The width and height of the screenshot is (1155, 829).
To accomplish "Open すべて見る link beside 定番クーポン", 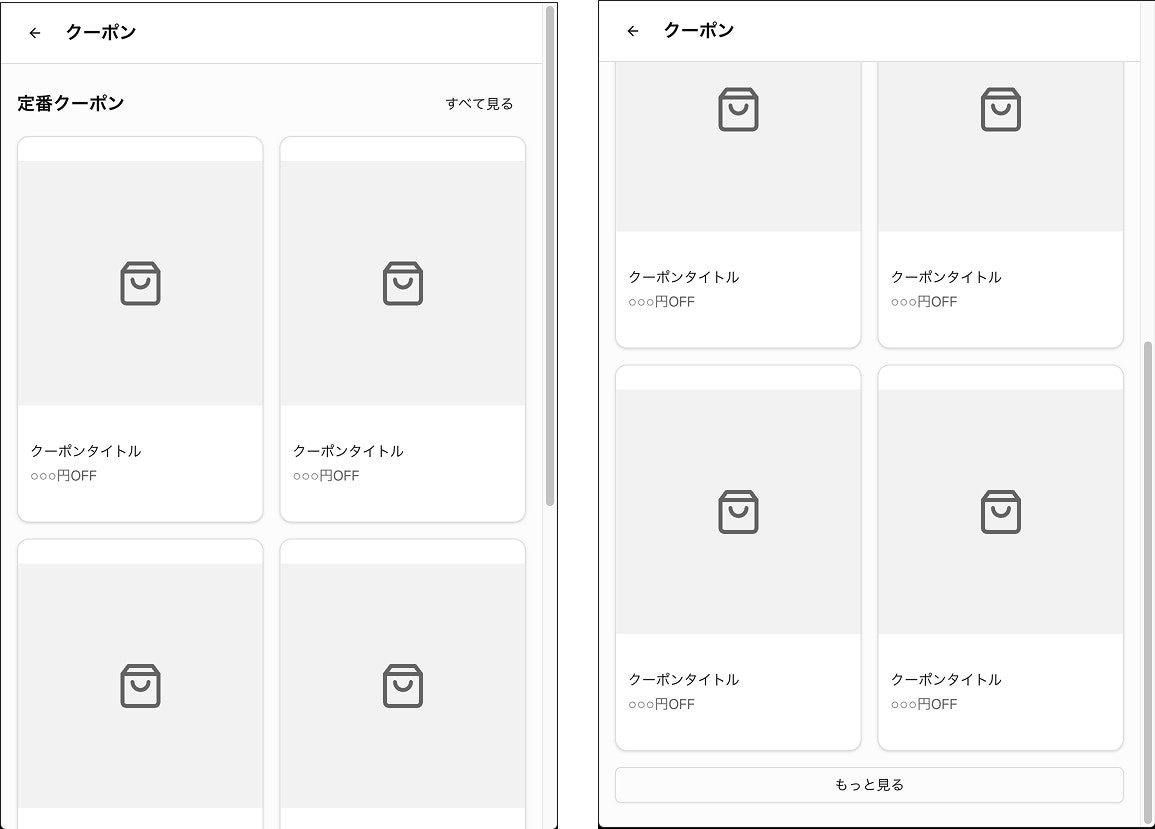I will coord(479,104).
